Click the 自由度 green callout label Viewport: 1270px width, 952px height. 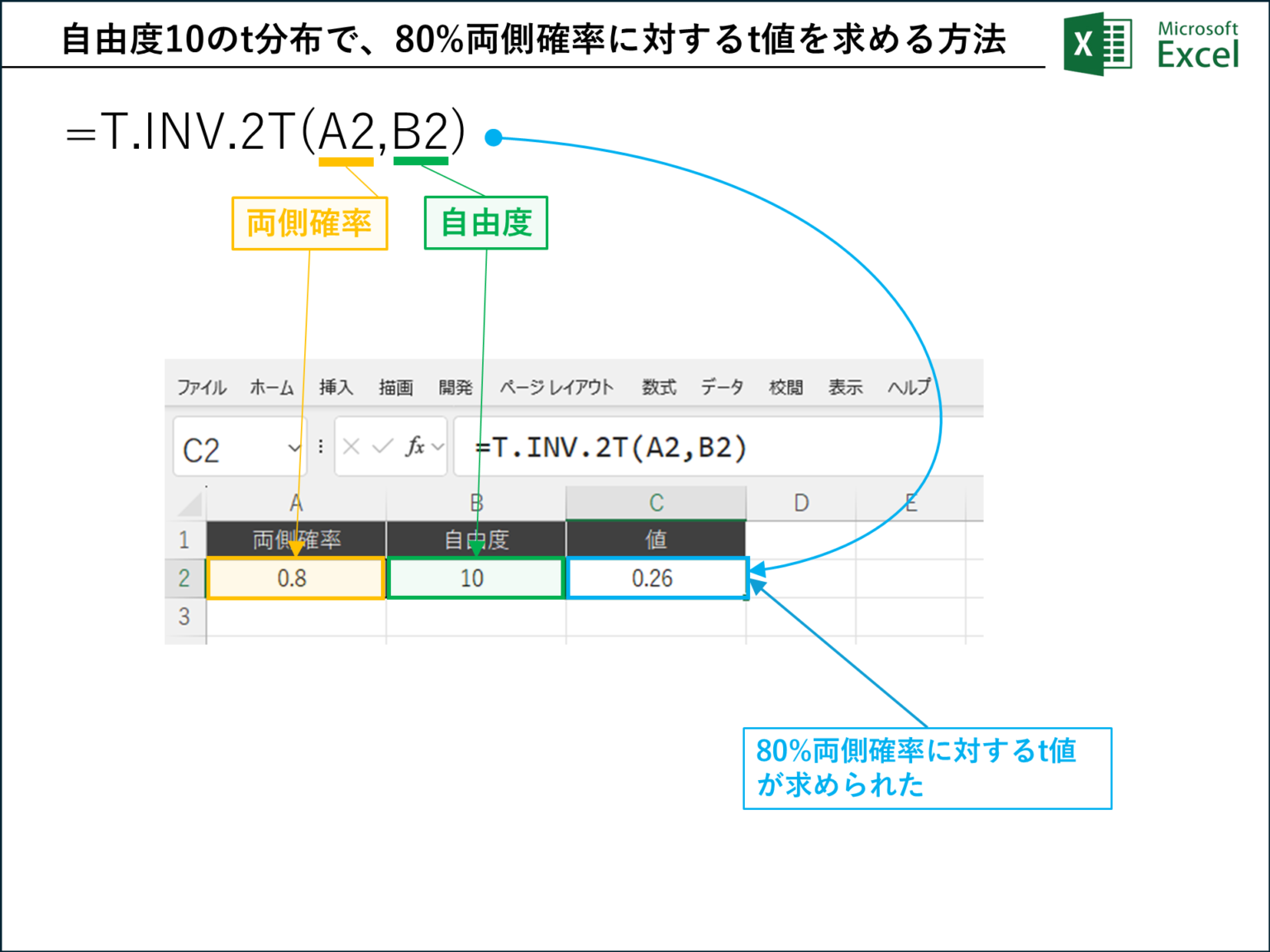[x=485, y=221]
